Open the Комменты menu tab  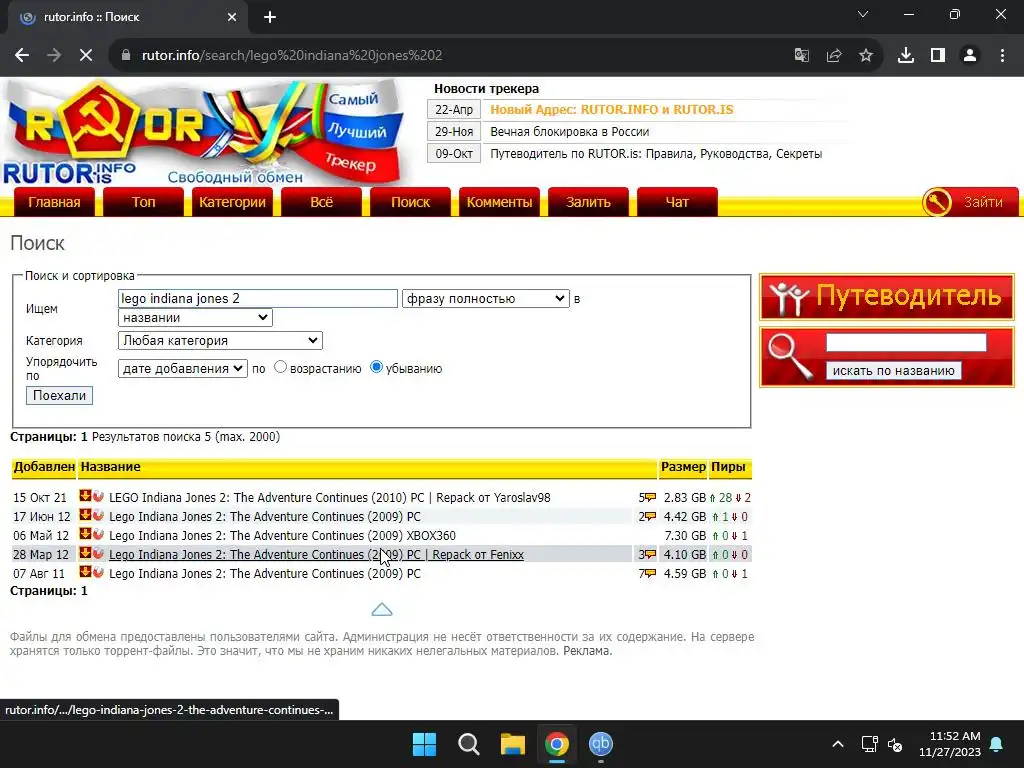[x=500, y=202]
